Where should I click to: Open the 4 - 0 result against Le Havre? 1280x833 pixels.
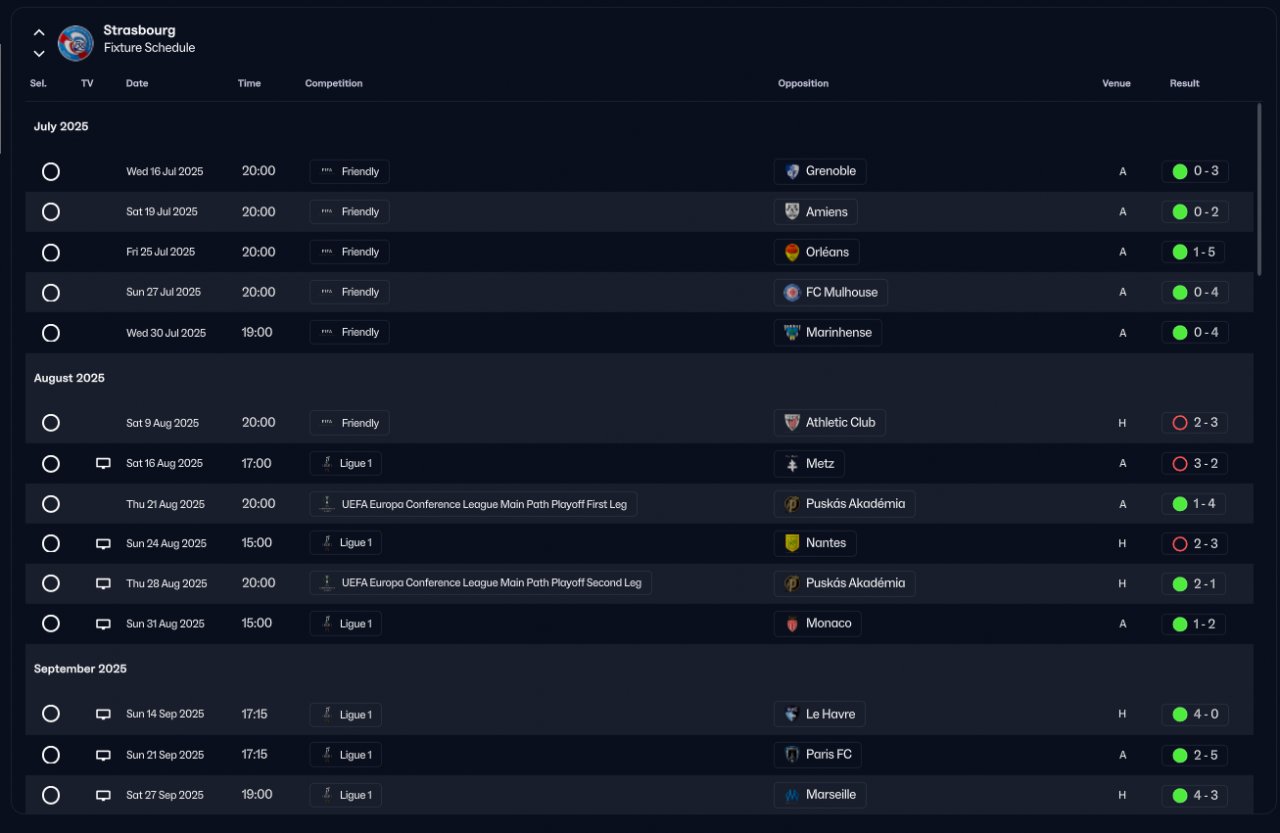1195,714
